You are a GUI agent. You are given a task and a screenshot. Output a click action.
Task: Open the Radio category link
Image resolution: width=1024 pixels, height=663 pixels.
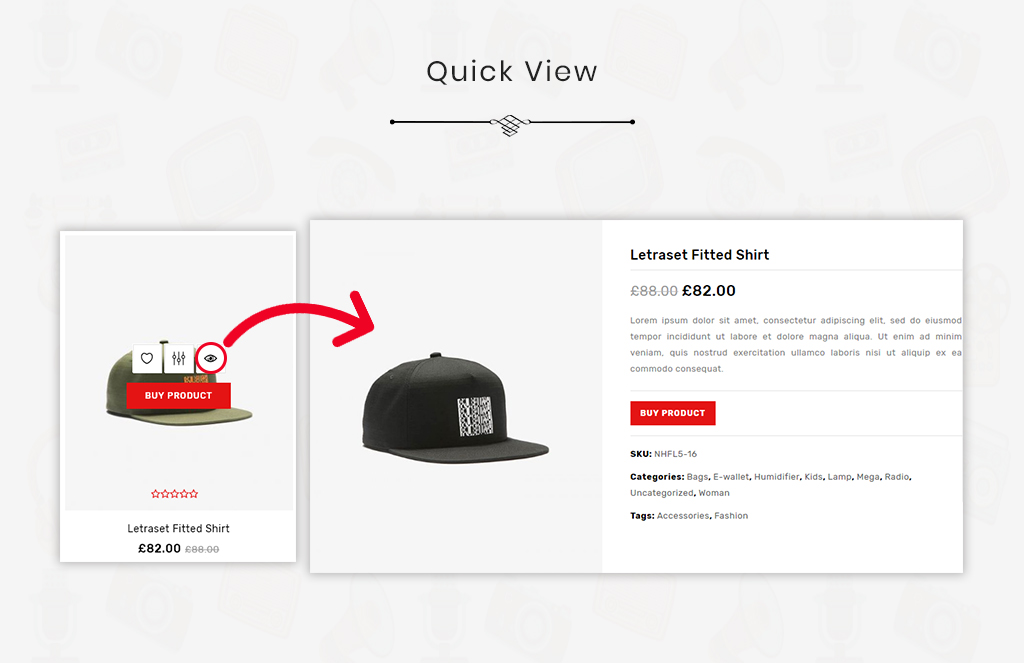click(897, 477)
